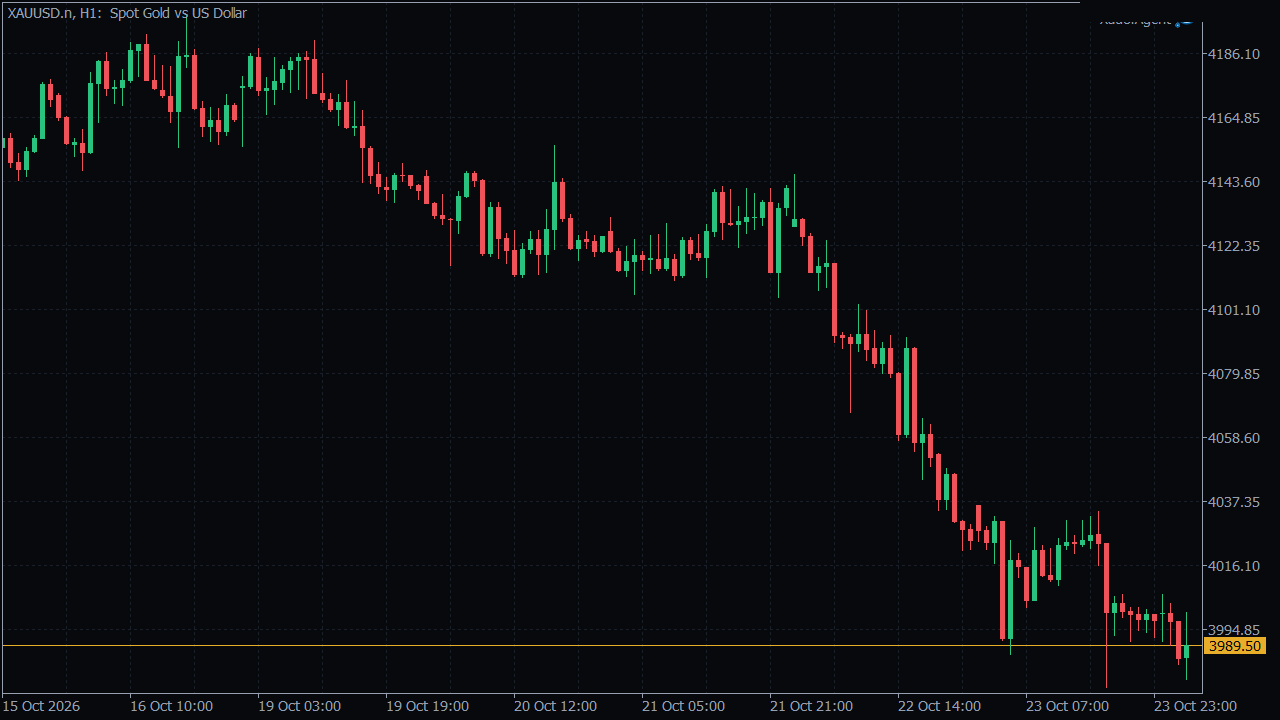1280x720 pixels.
Task: Click the 4101.10 price scale label
Action: [x=1233, y=310]
